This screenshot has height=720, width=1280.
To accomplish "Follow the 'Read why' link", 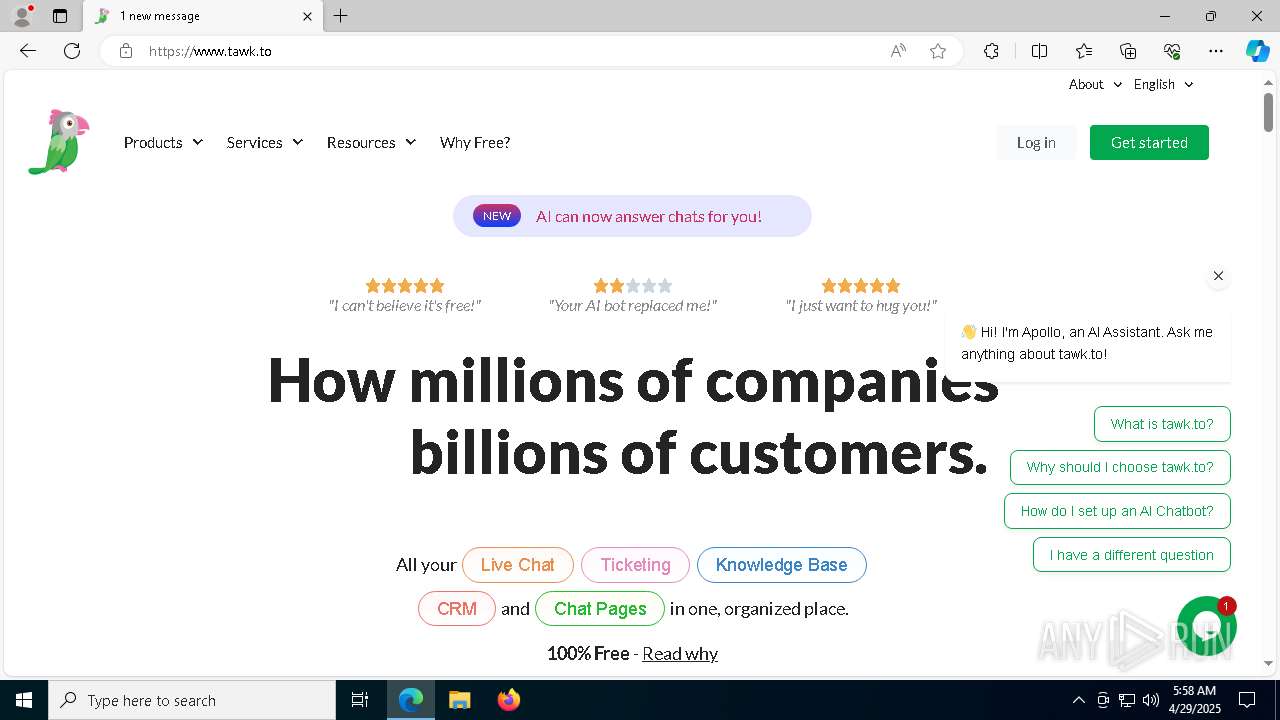I will point(680,654).
